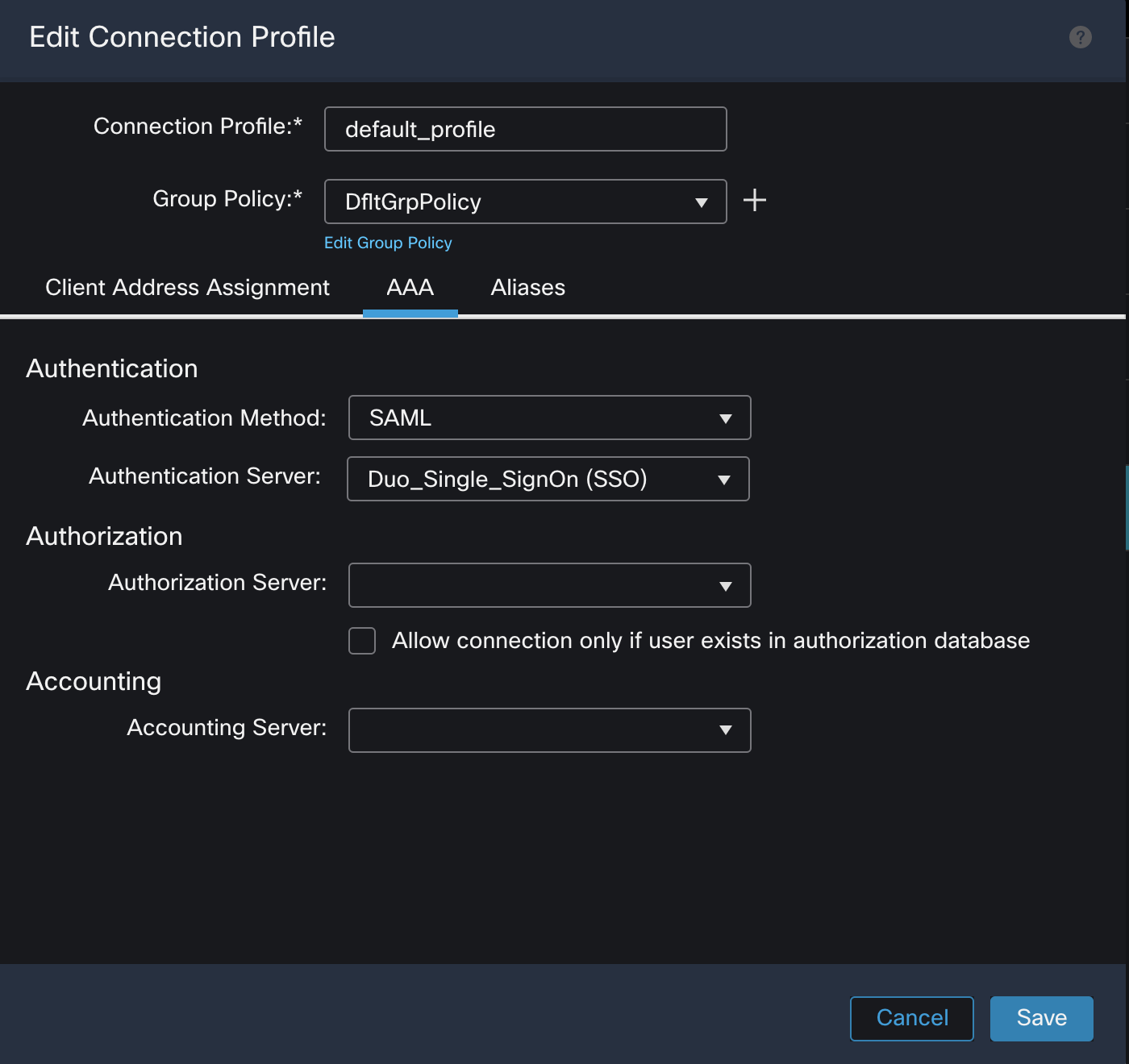1129x1064 pixels.
Task: Open the Edit Connection Profile help icon
Action: [x=1080, y=37]
